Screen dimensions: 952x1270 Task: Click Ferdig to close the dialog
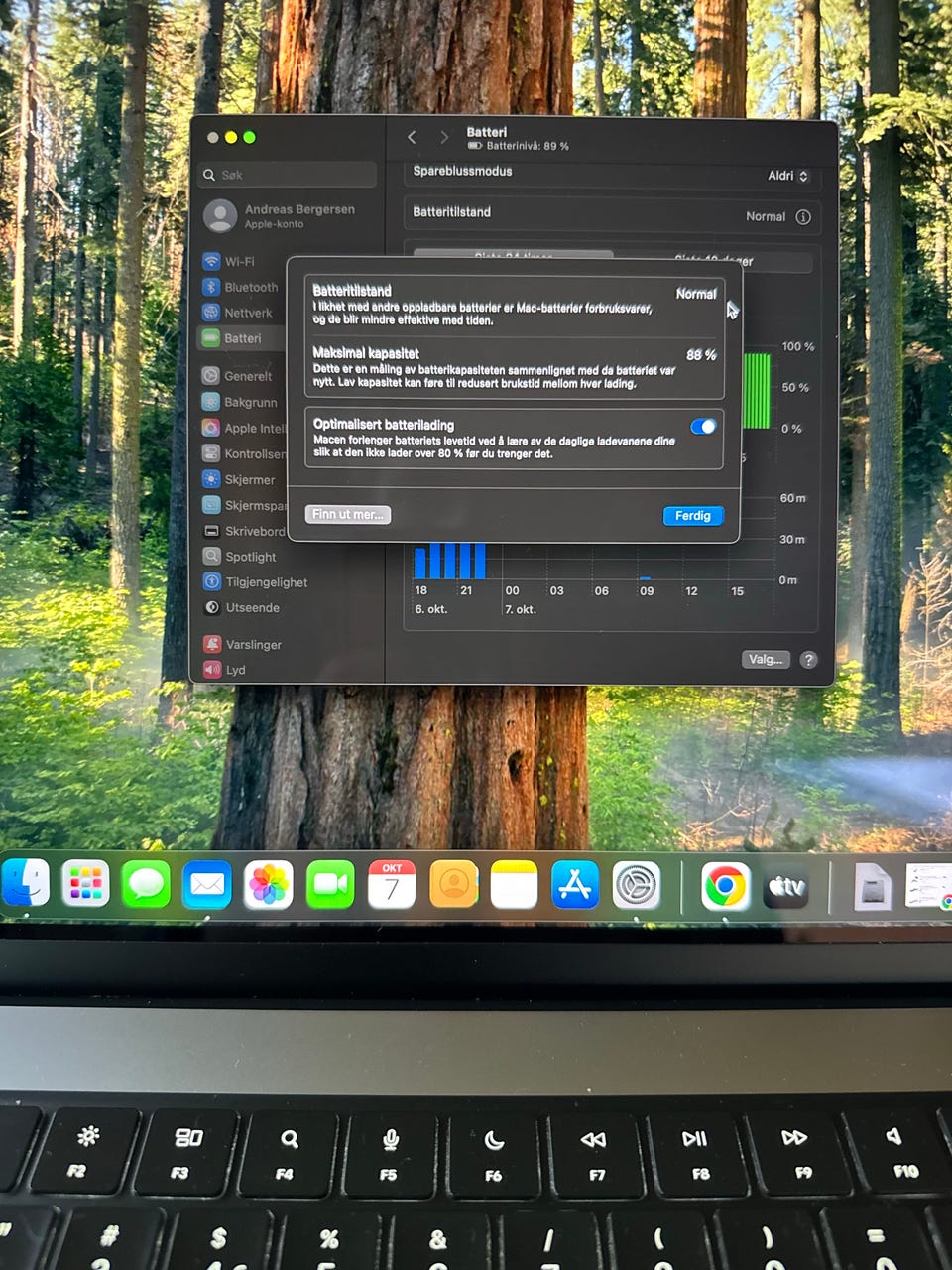(x=693, y=516)
